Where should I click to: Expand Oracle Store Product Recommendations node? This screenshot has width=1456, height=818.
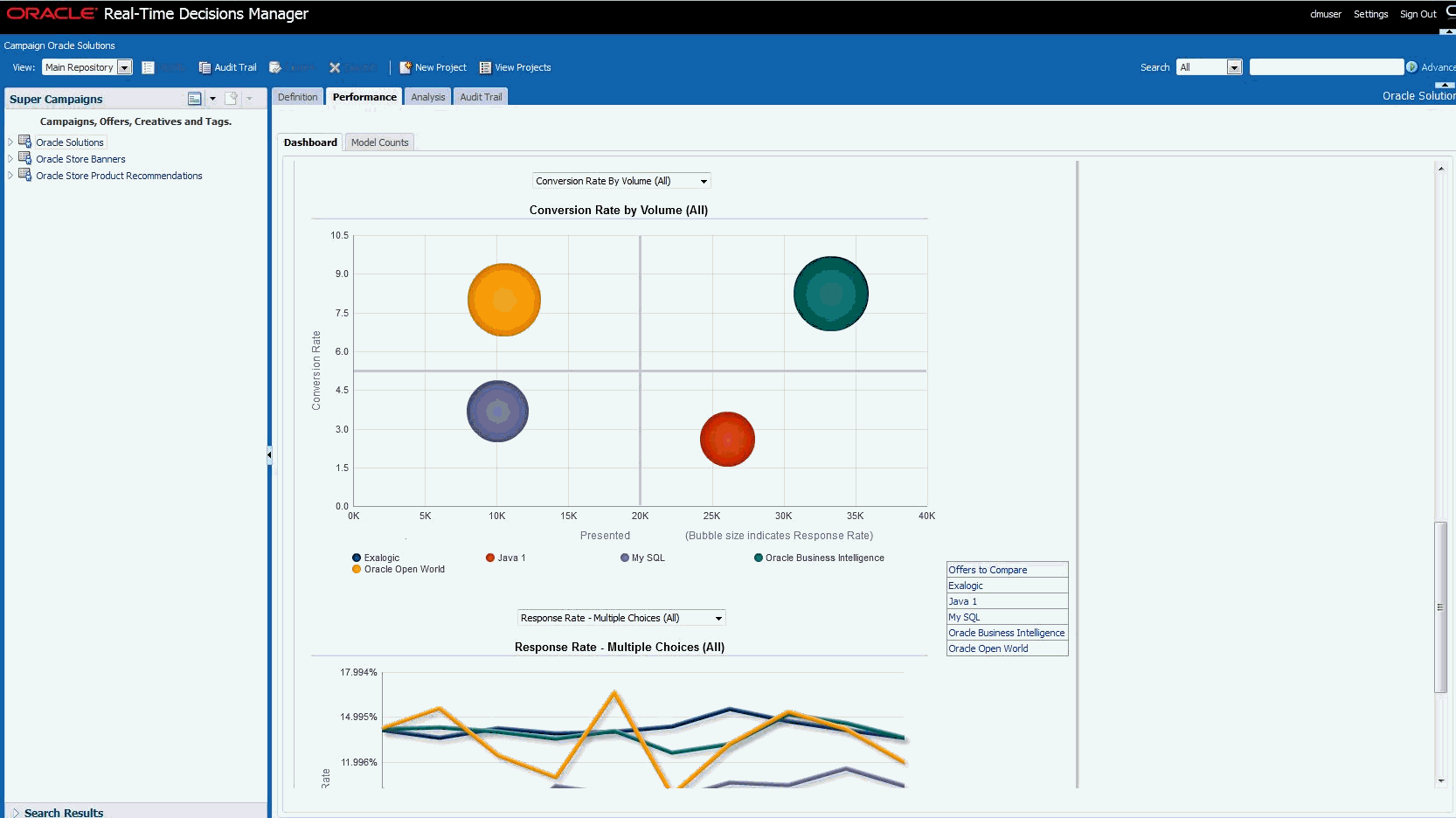click(10, 175)
